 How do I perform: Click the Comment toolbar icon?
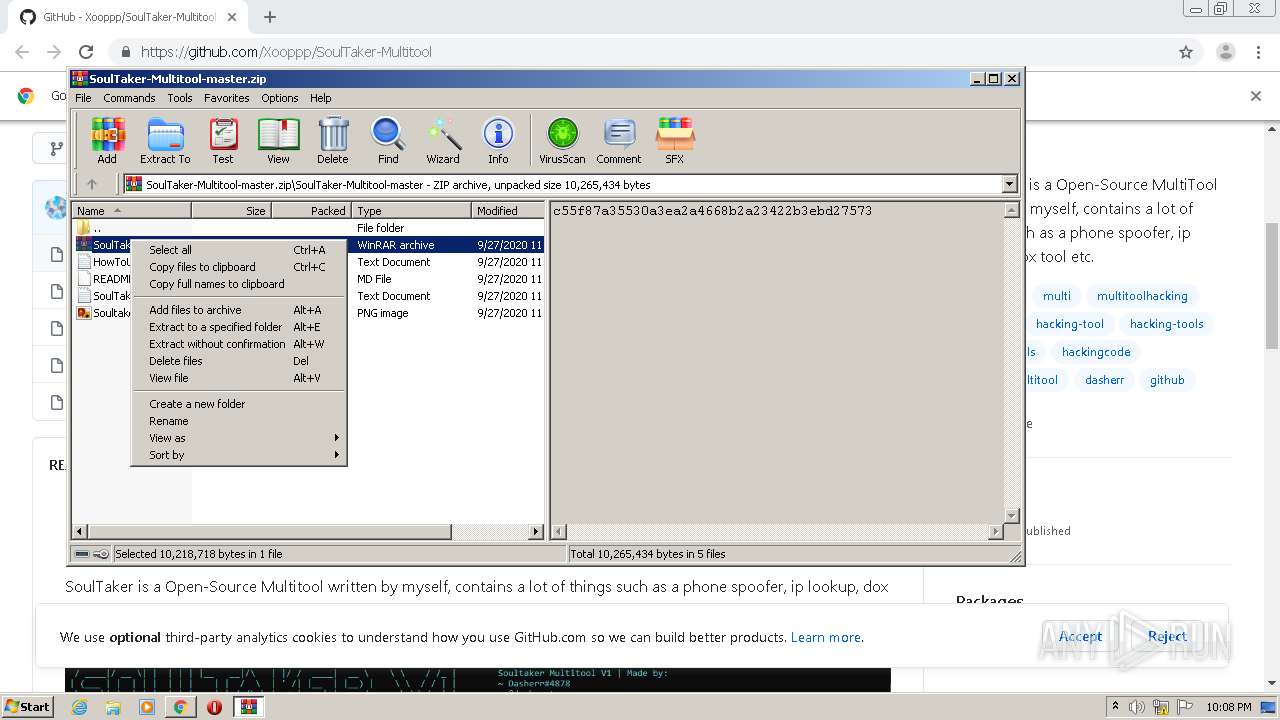pos(619,140)
